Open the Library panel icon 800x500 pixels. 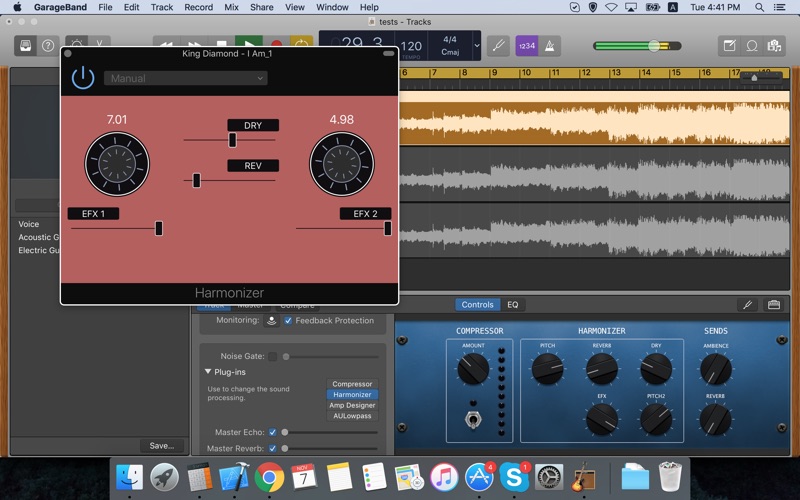coord(26,46)
